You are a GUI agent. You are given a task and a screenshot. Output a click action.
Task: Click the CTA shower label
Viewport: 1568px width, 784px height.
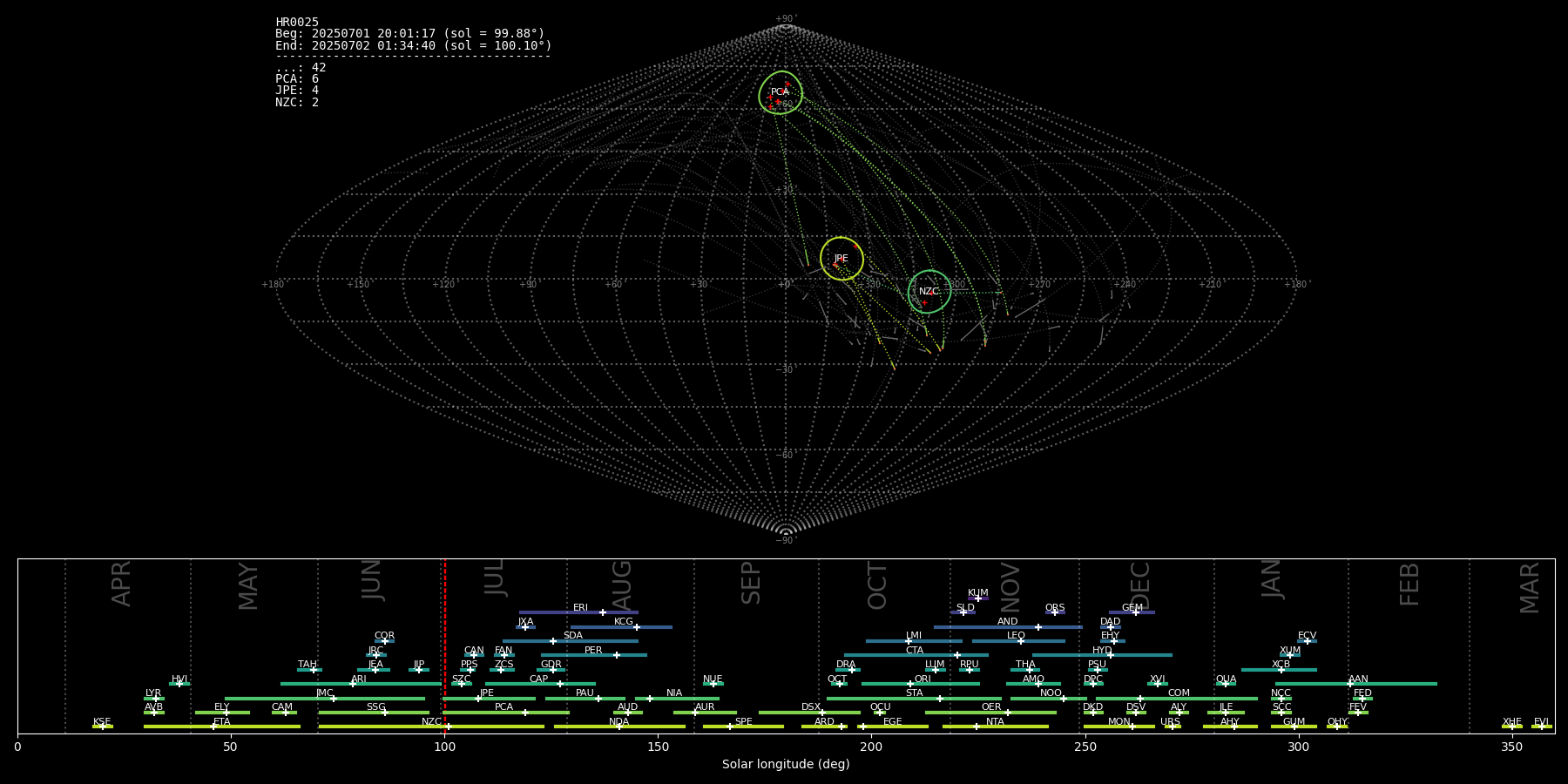[x=915, y=651]
